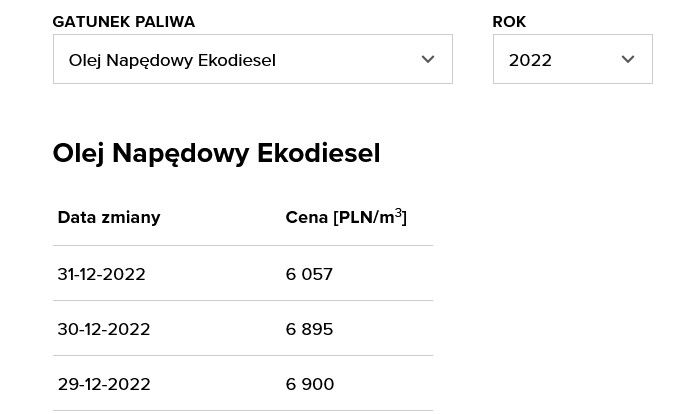The width and height of the screenshot is (683, 414).
Task: Click the Data zmiany column header
Action: pos(109,217)
